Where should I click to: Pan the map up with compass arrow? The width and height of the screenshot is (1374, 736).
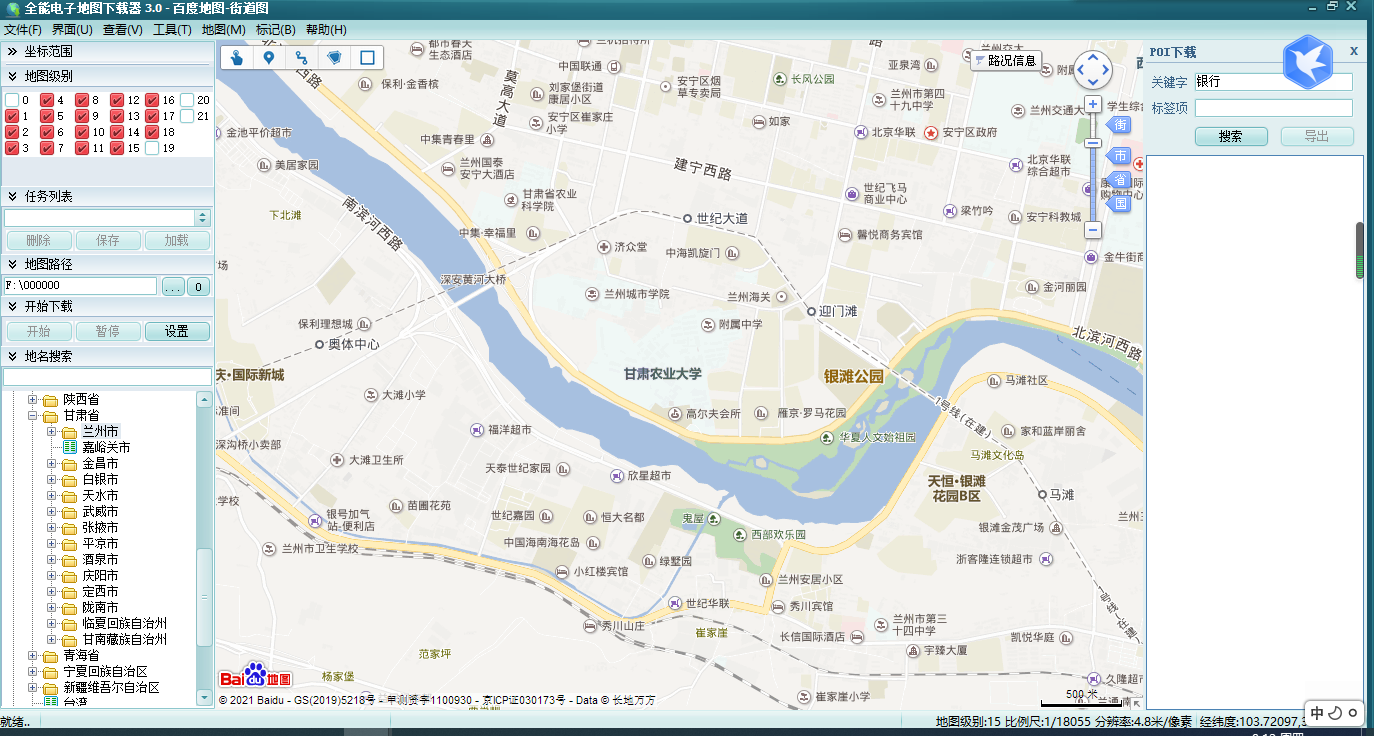(x=1093, y=56)
